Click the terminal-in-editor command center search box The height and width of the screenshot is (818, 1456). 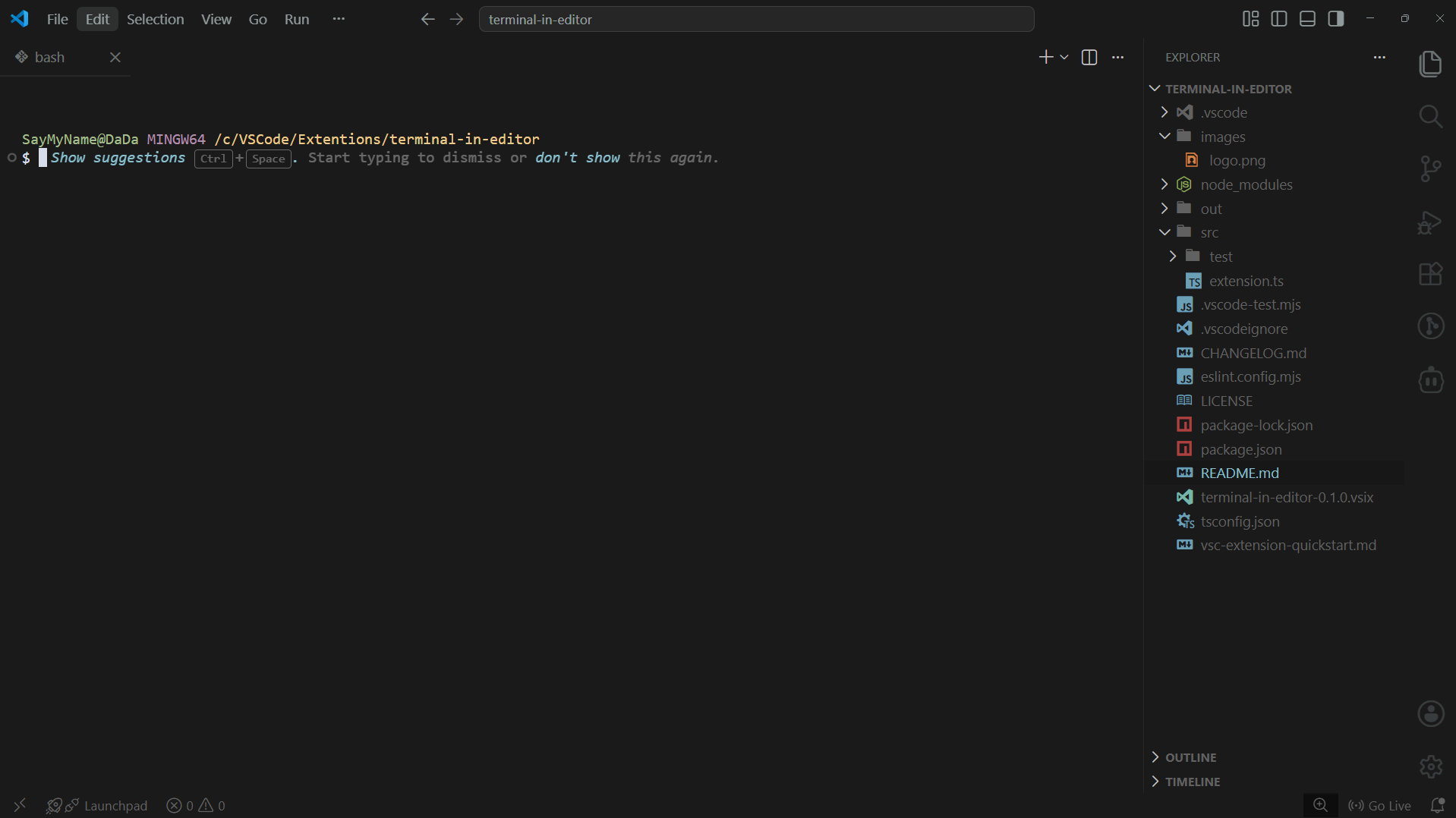(756, 19)
